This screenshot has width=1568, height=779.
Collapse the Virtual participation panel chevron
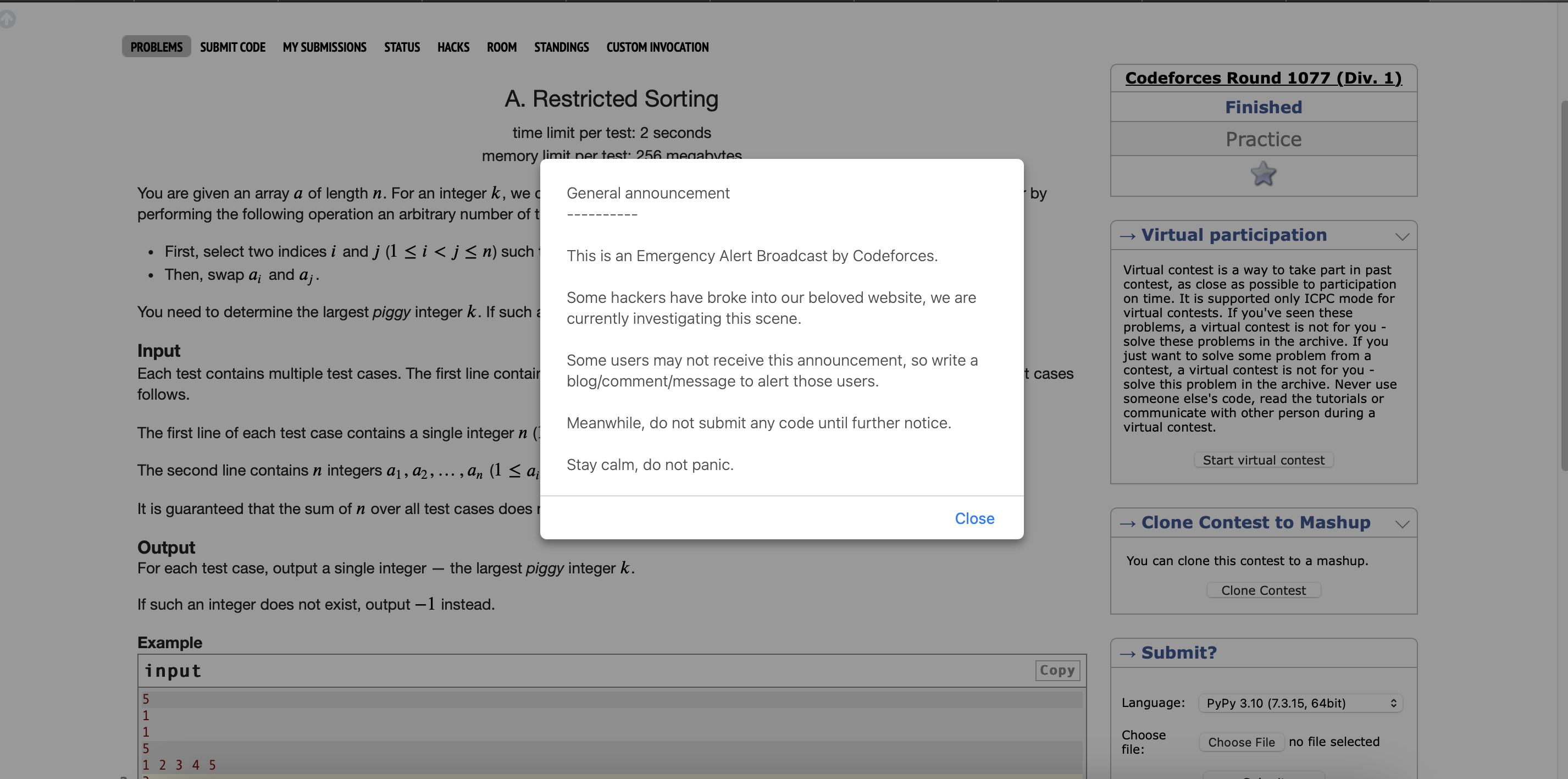tap(1402, 236)
